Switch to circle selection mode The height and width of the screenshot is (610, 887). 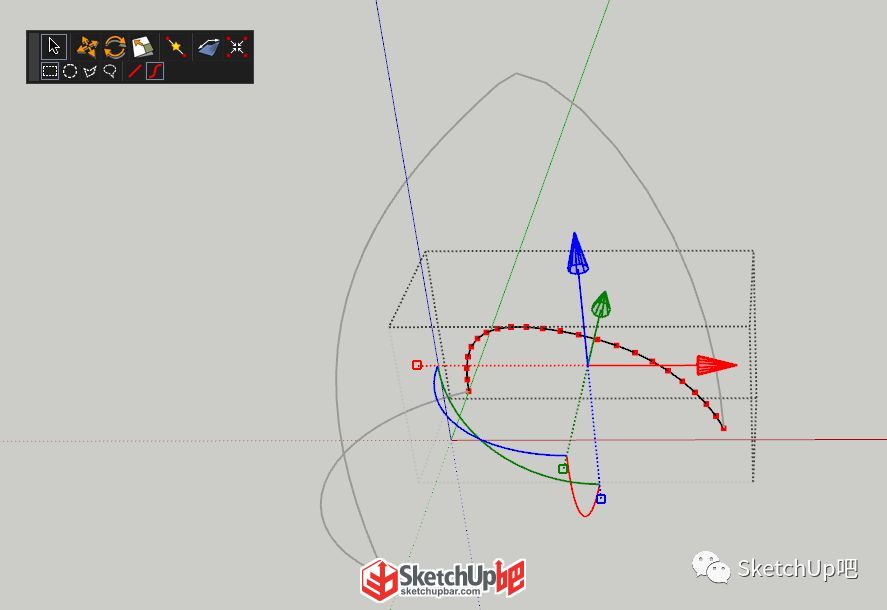70,71
